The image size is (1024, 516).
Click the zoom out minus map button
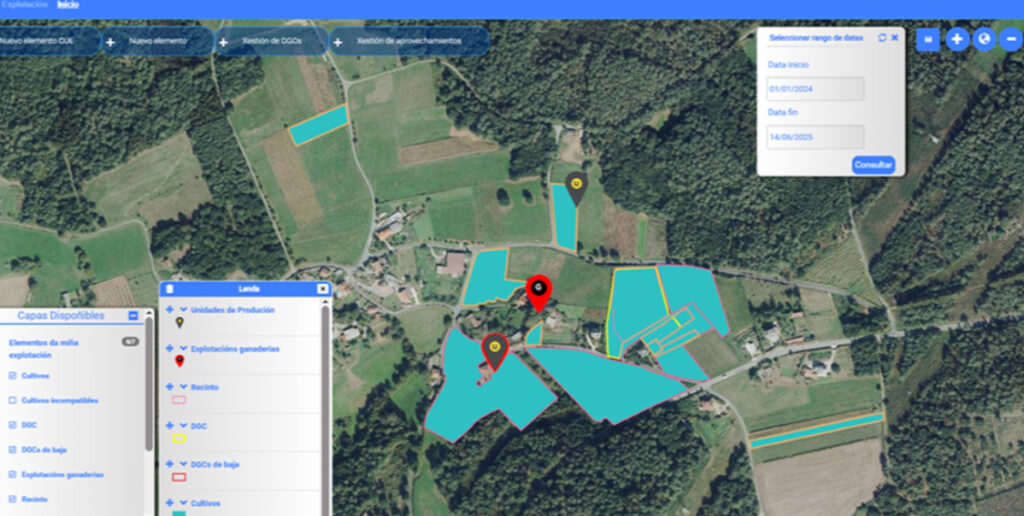pos(1010,40)
